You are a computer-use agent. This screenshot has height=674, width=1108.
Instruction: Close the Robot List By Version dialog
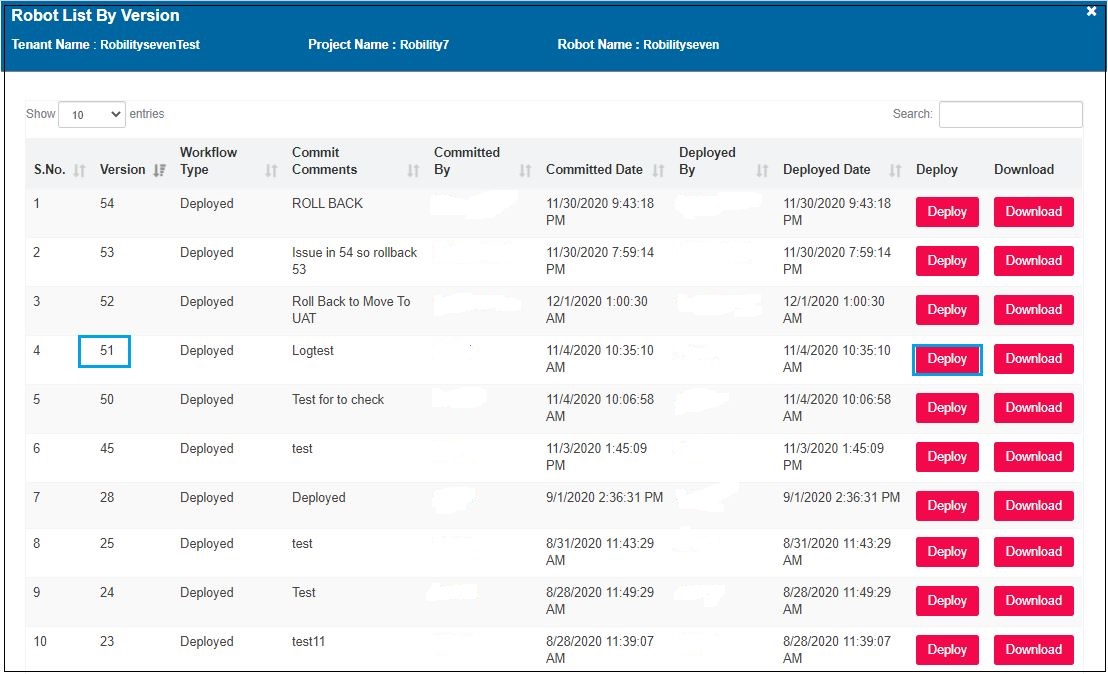[1091, 12]
